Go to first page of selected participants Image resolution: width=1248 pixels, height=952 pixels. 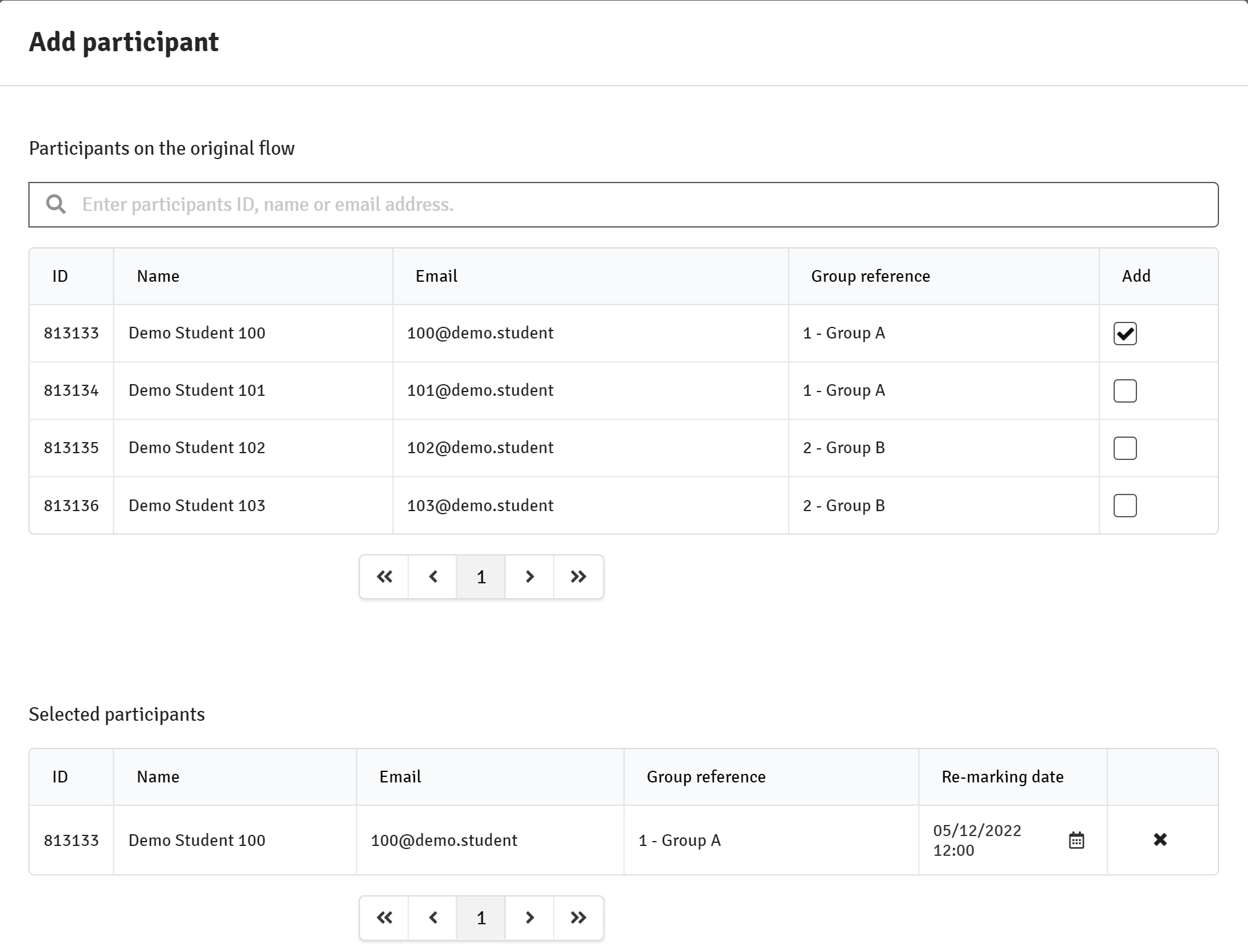click(384, 918)
